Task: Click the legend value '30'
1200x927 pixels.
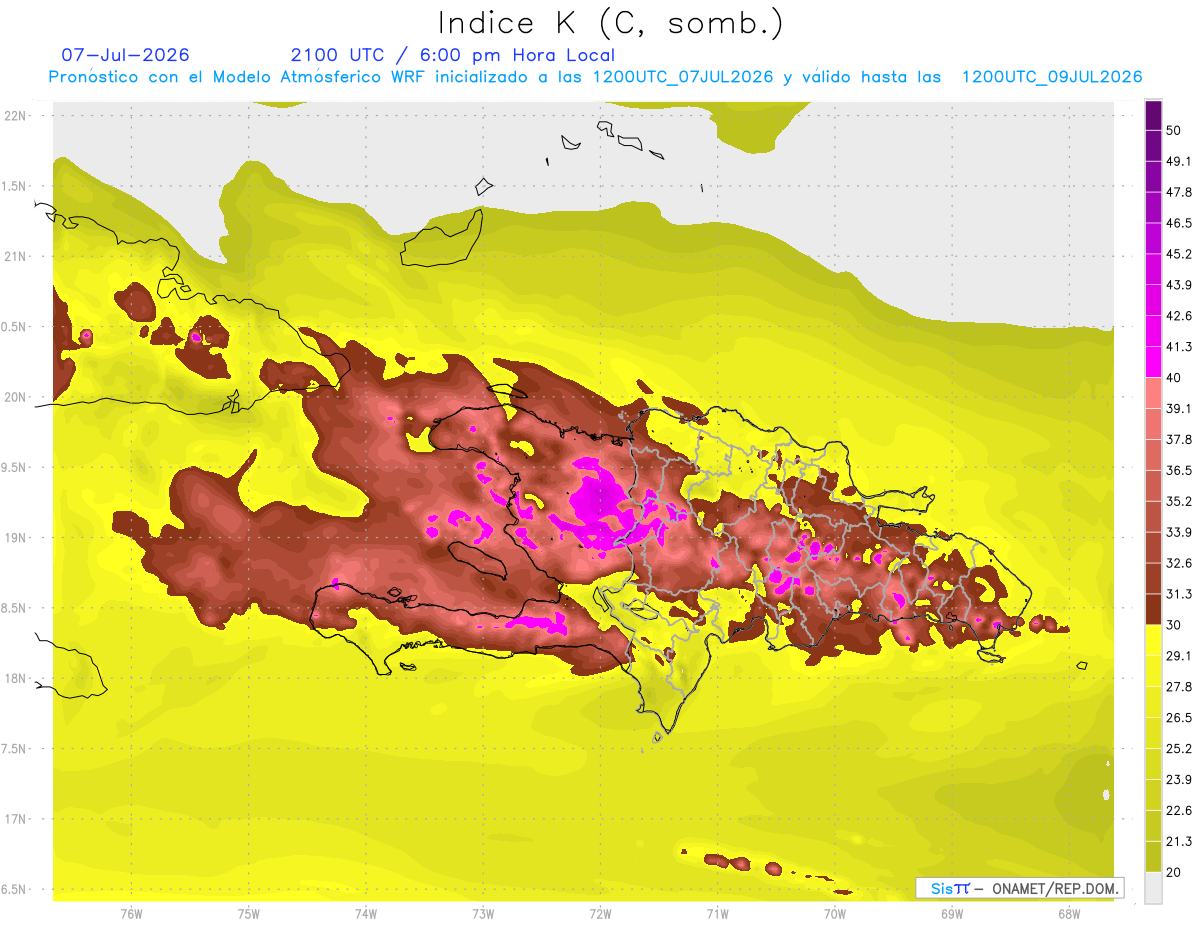Action: 1174,625
